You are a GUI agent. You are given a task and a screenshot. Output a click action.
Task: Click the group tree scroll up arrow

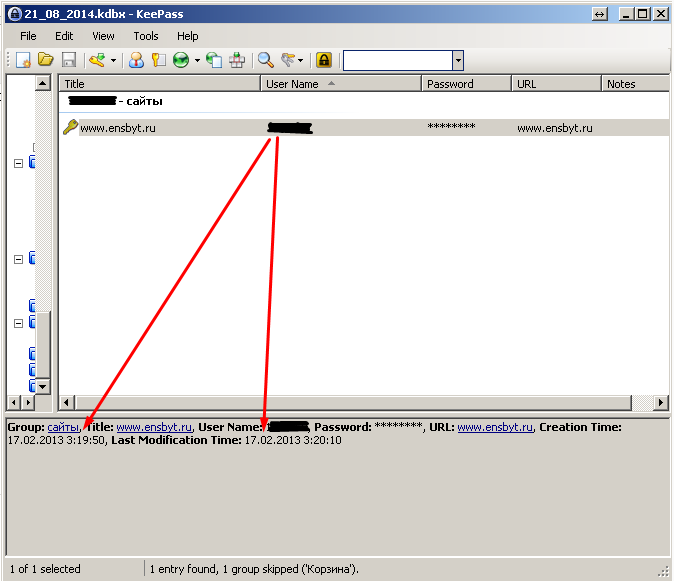point(43,83)
